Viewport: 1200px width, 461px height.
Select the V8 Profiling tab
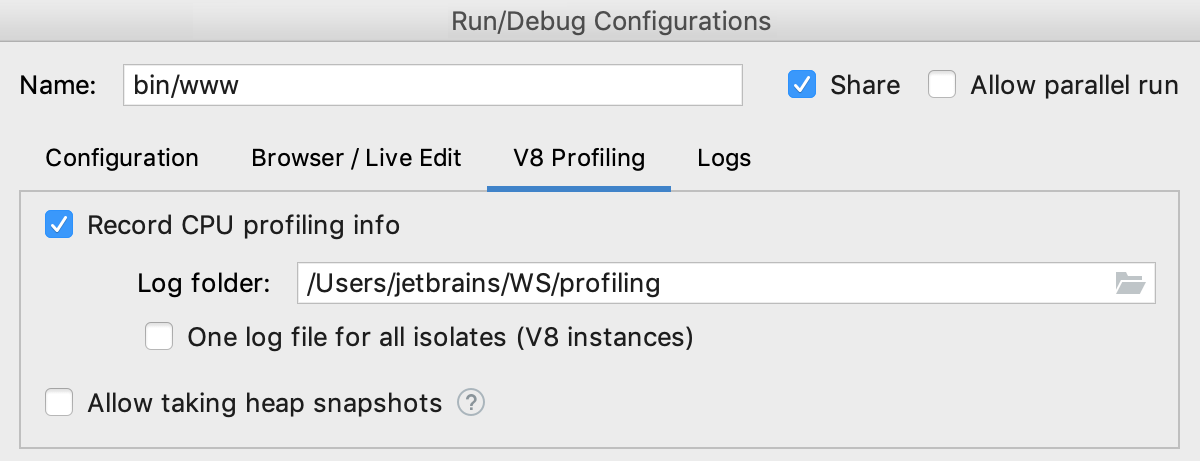pyautogui.click(x=579, y=158)
